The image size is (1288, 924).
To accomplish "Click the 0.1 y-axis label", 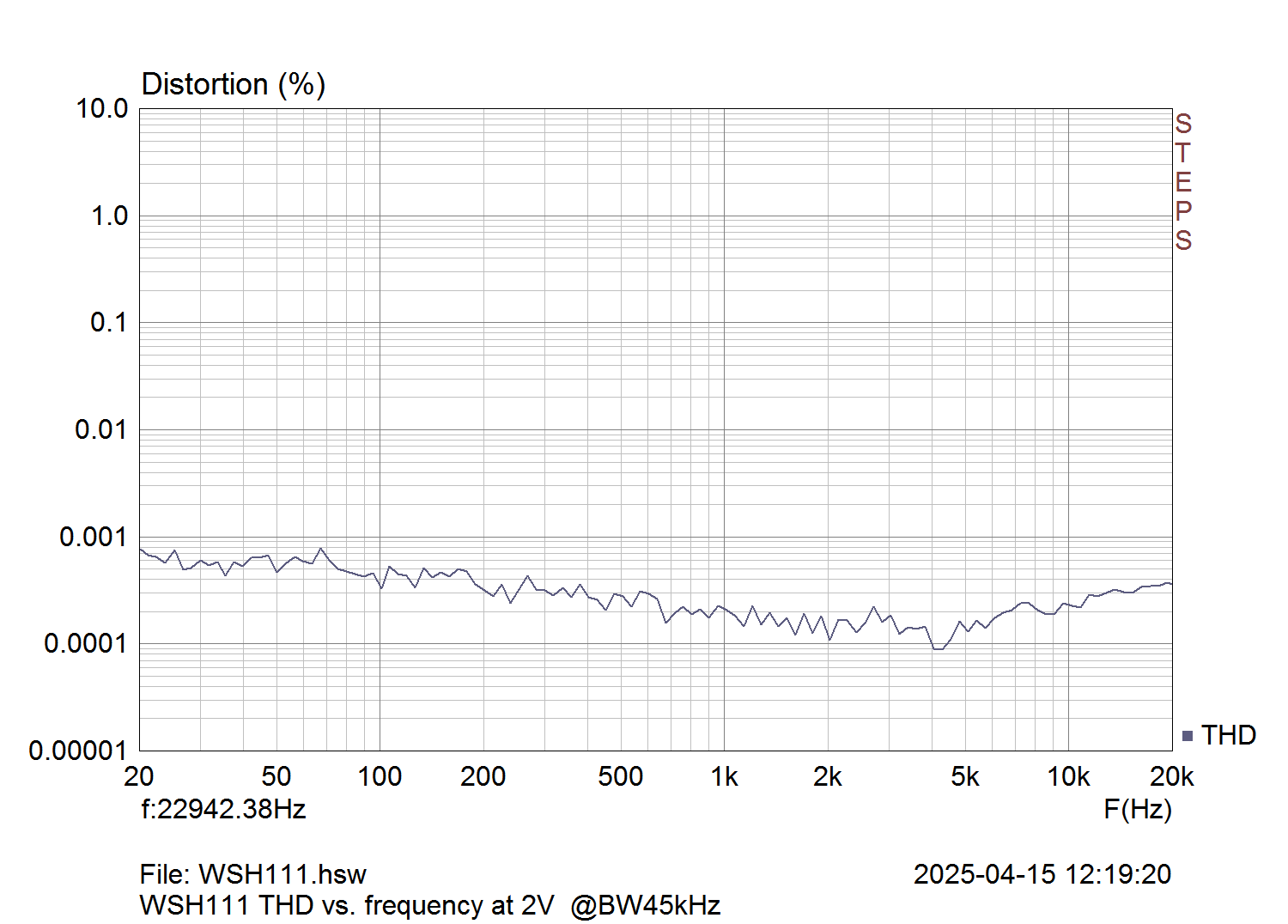I will 108,323.
